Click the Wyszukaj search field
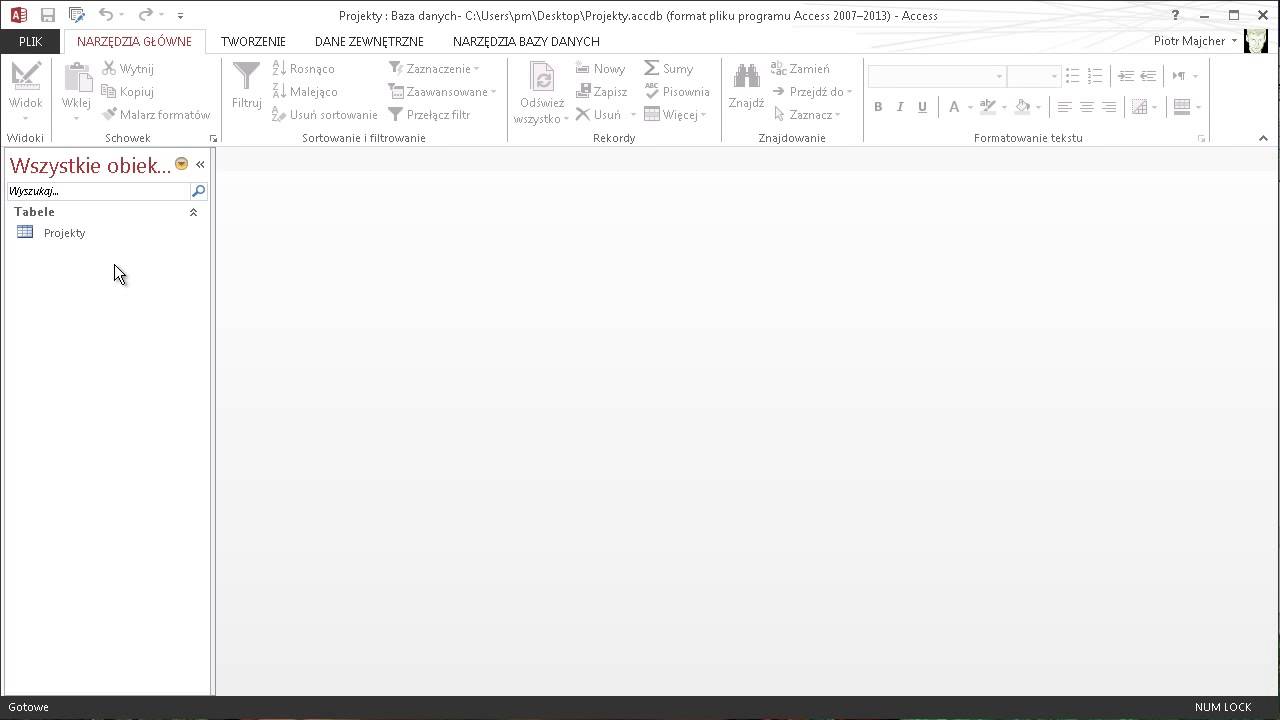 98,191
